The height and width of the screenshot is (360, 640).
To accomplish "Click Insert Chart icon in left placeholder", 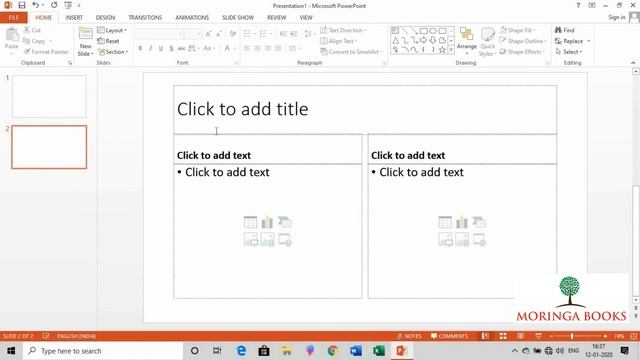I will coord(267,222).
